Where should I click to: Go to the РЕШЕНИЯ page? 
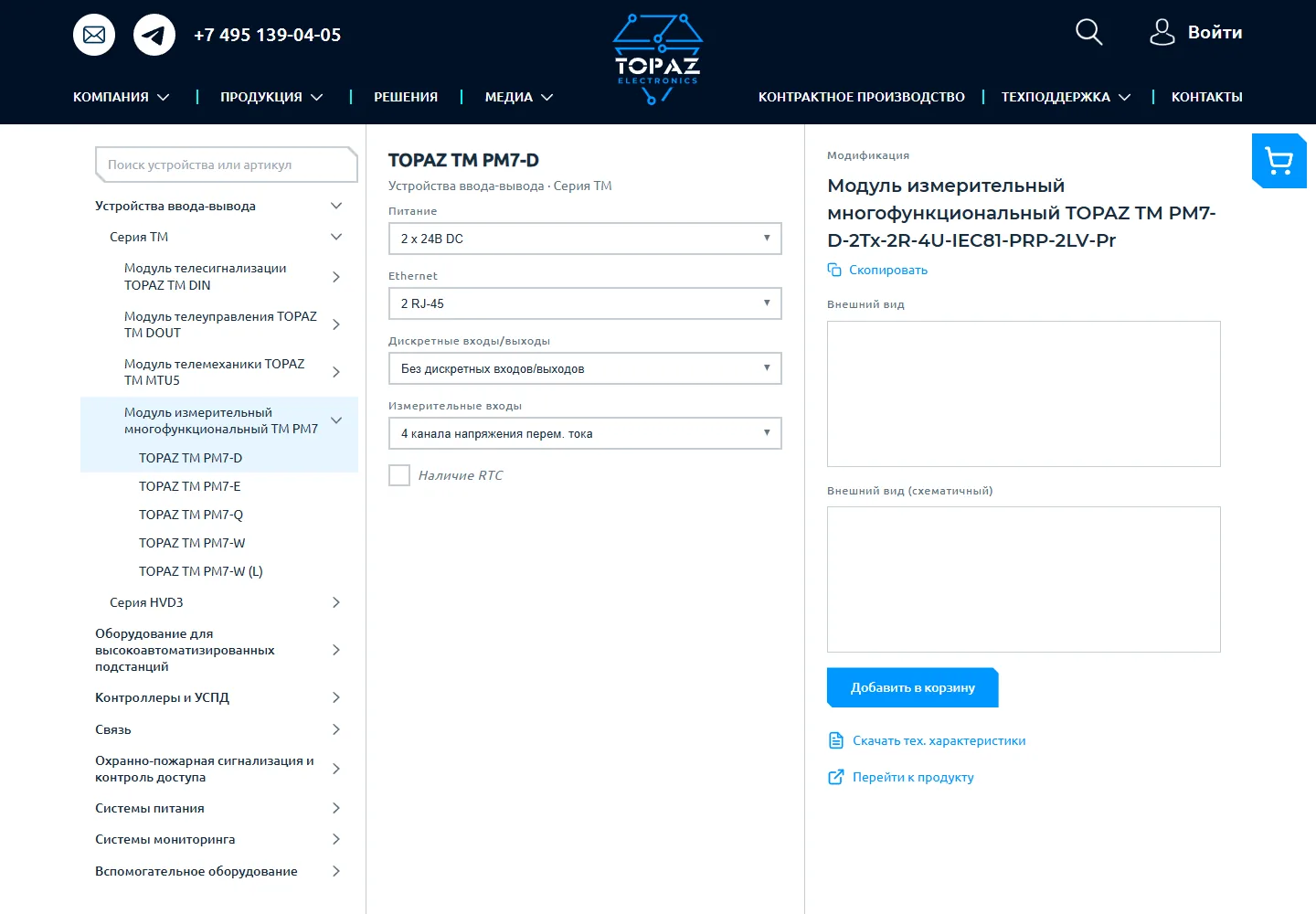406,97
